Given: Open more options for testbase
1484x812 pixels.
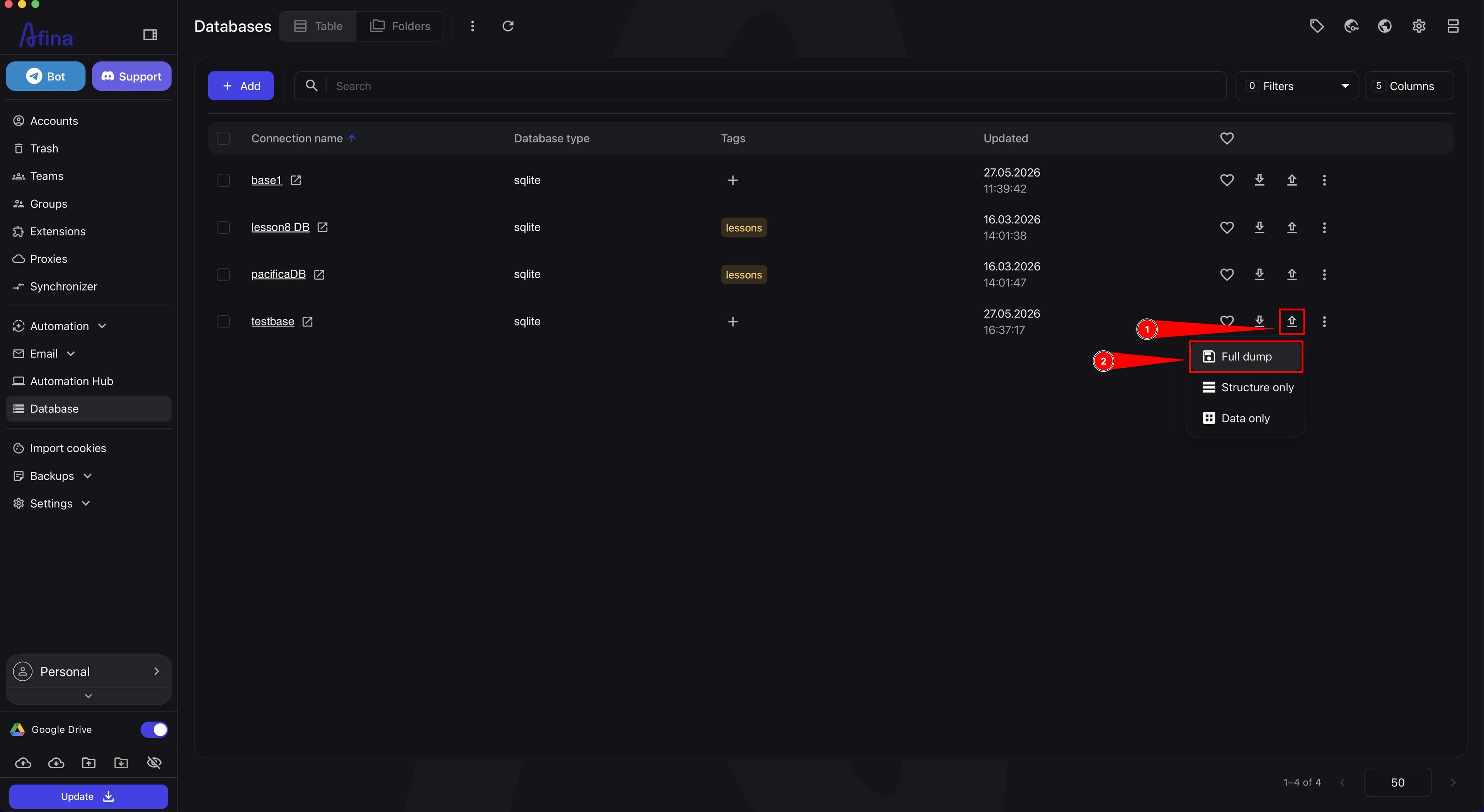Looking at the screenshot, I should point(1324,321).
